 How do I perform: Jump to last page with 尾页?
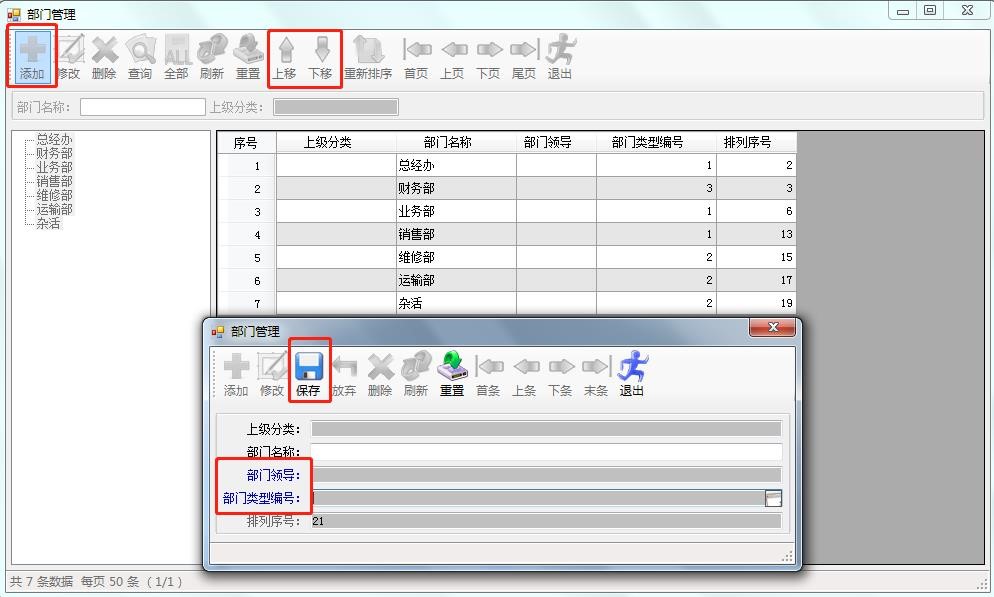524,57
